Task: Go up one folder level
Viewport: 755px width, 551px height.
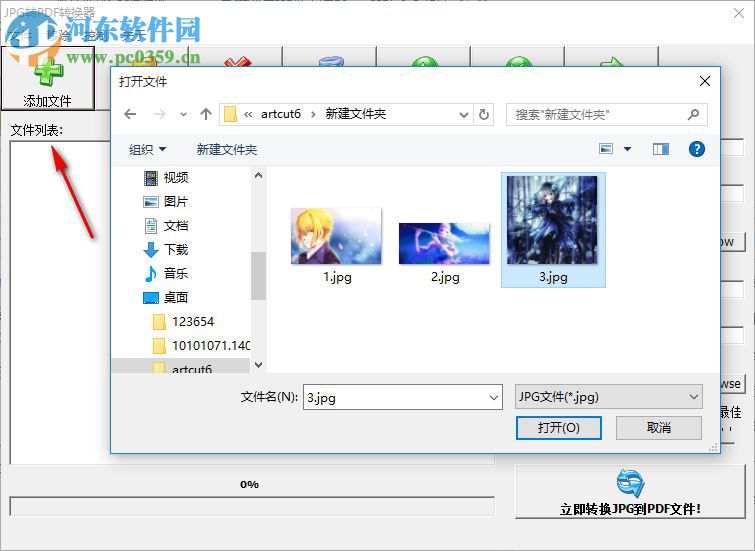Action: [x=206, y=114]
